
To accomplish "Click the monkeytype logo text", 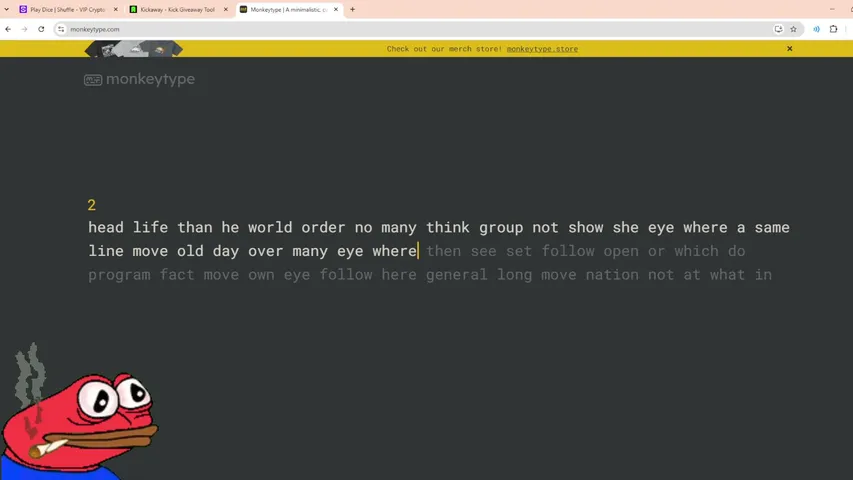I will [x=150, y=79].
